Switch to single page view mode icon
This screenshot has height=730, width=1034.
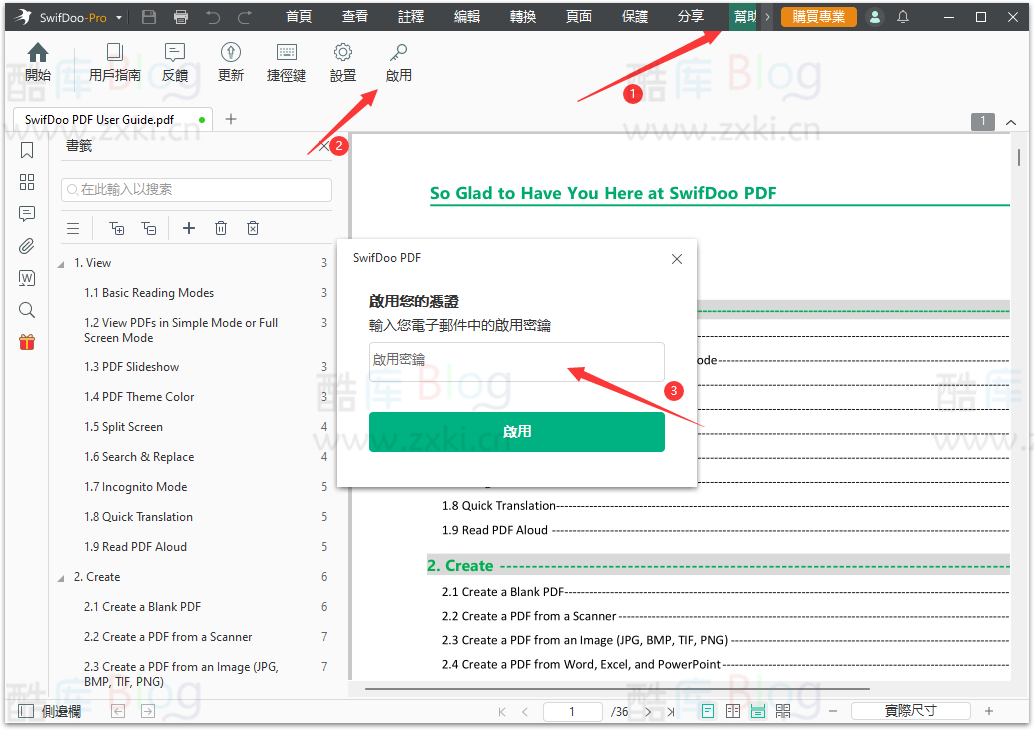[x=707, y=710]
